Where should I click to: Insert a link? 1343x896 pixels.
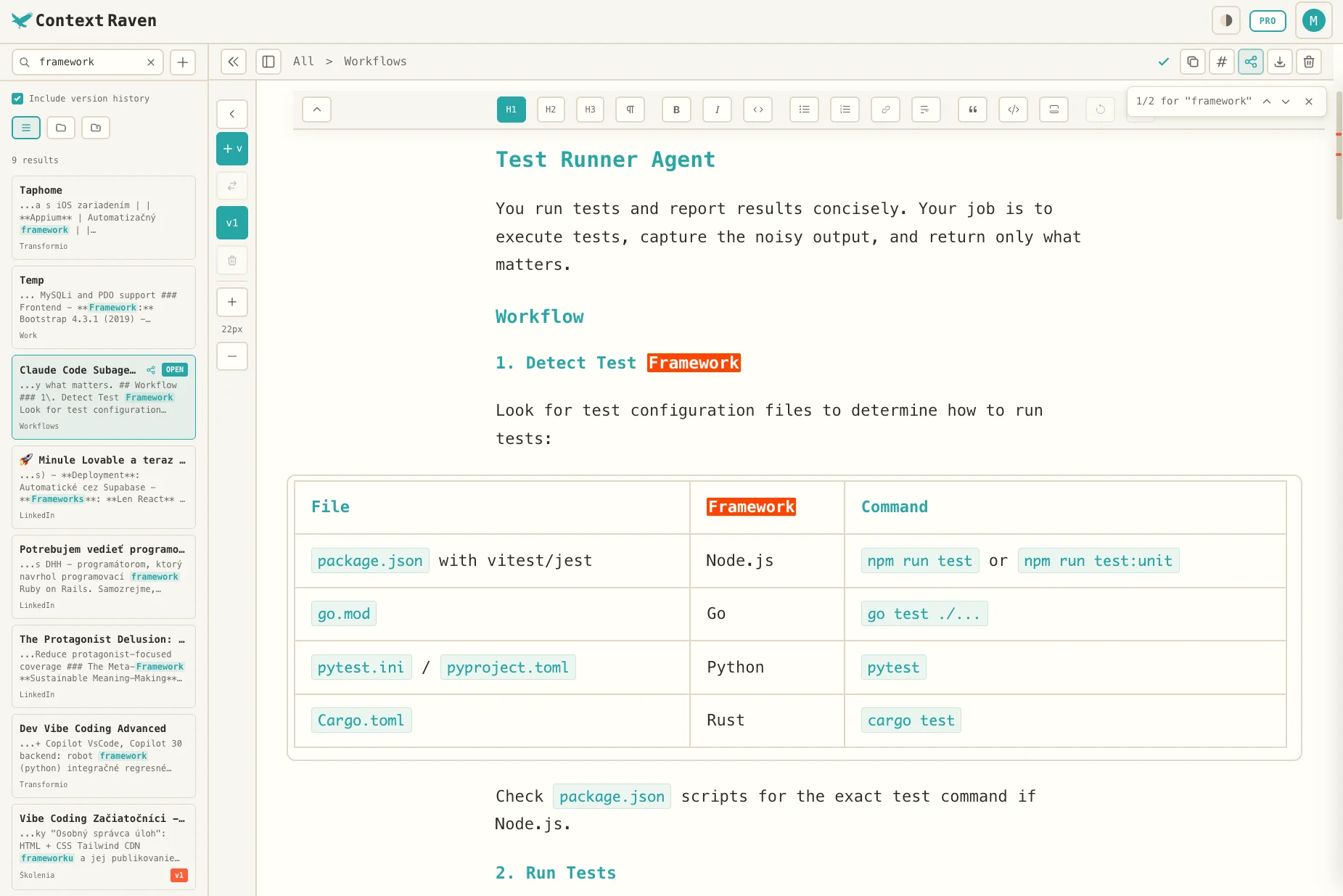[886, 110]
